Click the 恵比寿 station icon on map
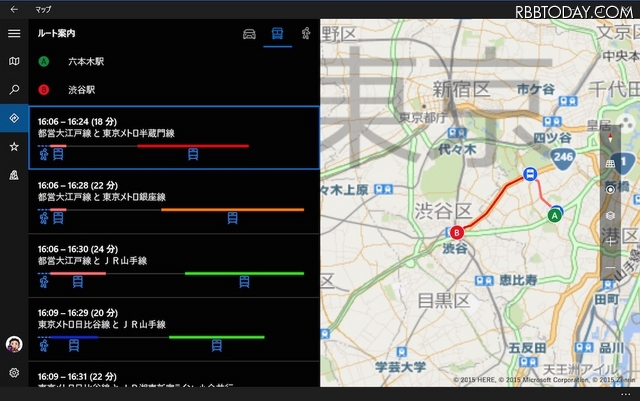 pos(484,281)
